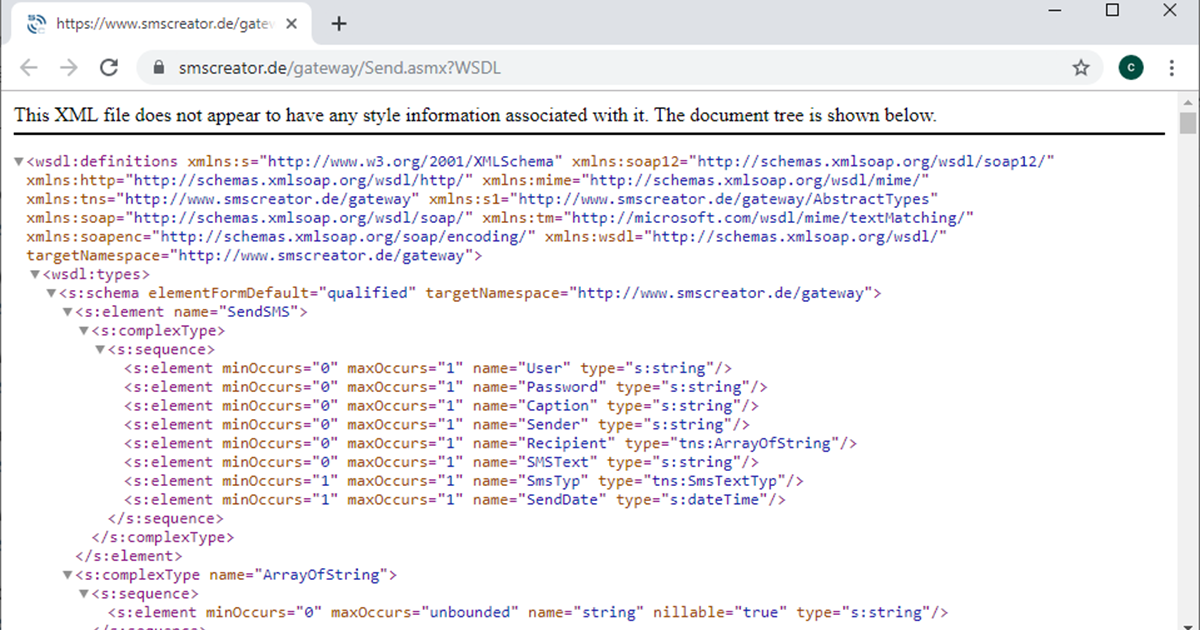Bookmark this page with the star

click(x=1080, y=68)
